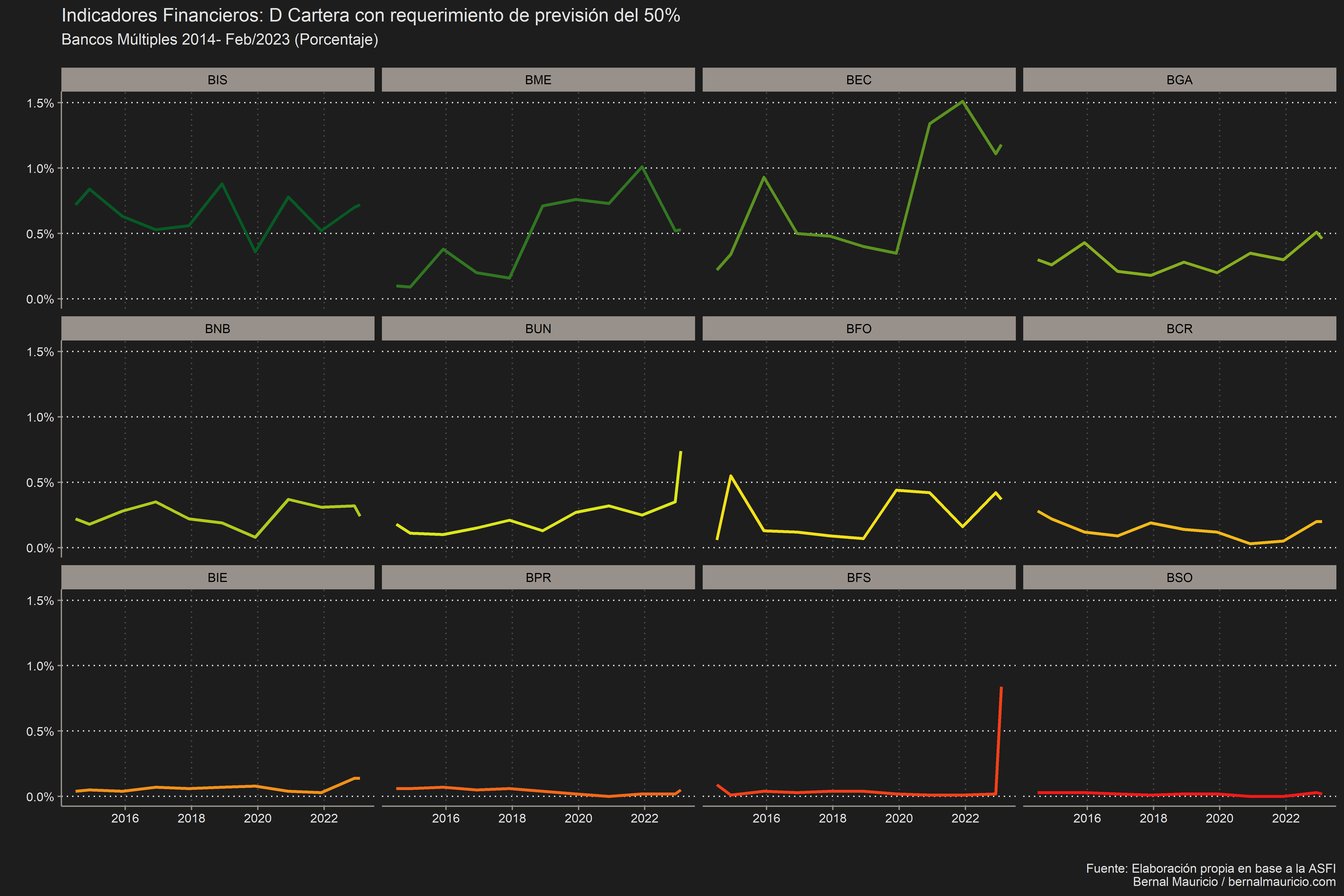Click the 1.0% y-axis label in bottom row

click(40, 666)
